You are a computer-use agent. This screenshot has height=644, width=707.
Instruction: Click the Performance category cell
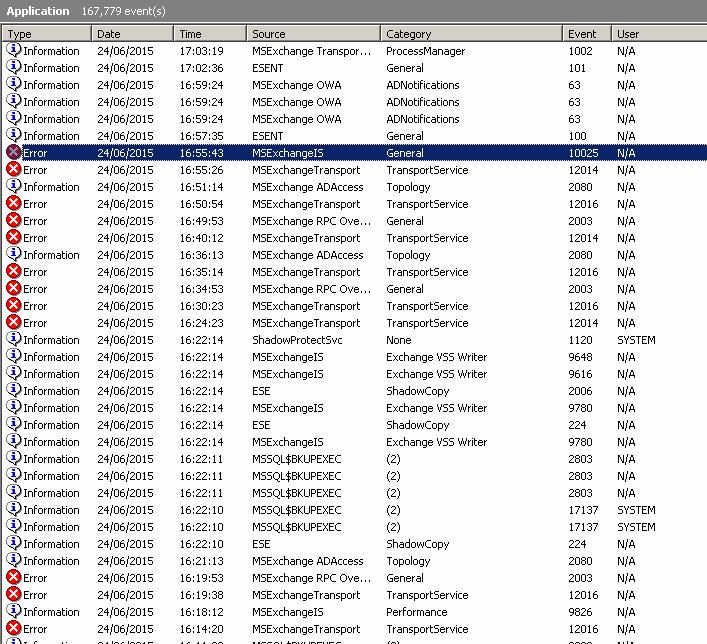pyautogui.click(x=417, y=612)
